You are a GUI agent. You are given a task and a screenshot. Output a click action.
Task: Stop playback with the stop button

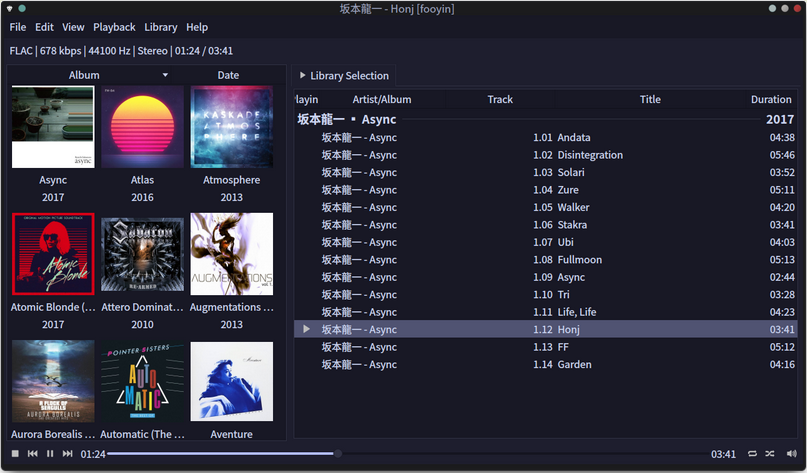point(15,453)
